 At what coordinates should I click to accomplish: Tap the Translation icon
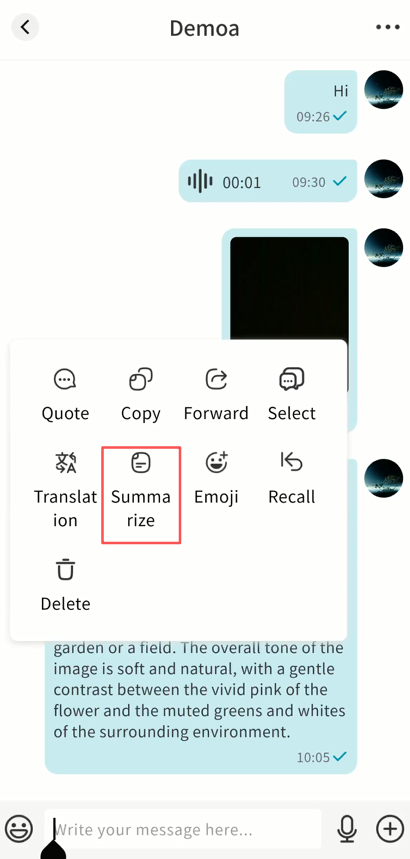pos(65,463)
